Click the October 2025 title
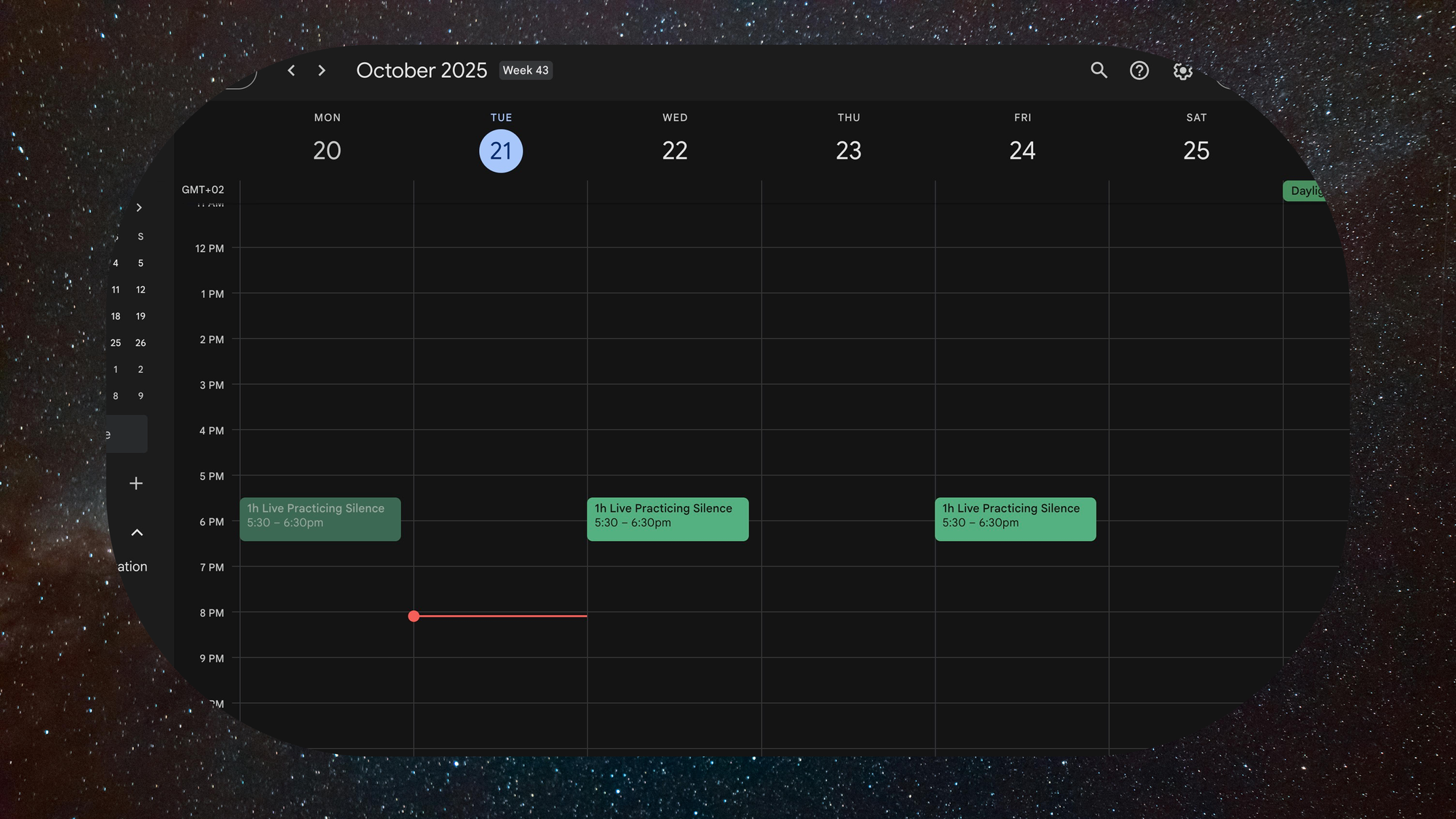 click(x=421, y=71)
